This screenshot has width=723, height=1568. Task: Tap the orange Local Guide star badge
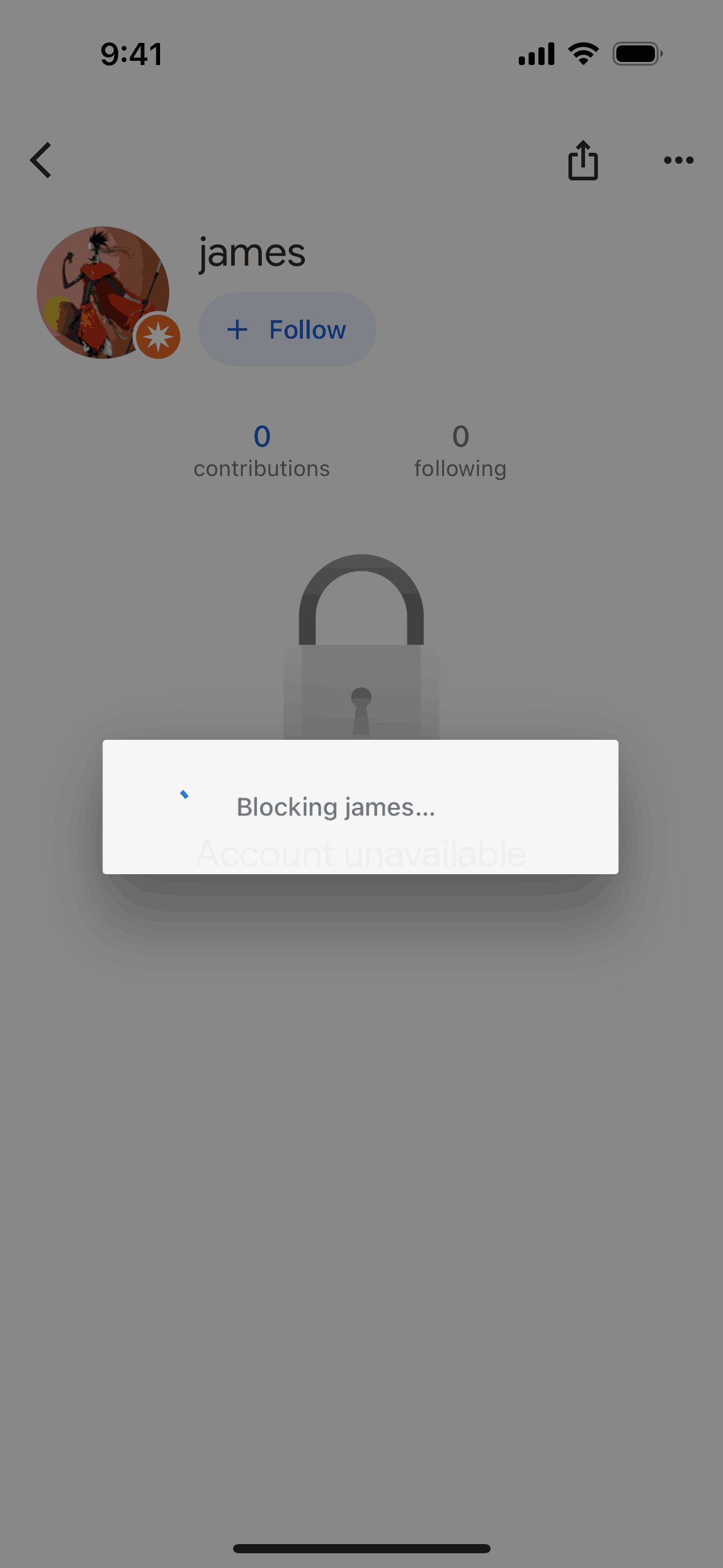click(x=158, y=337)
